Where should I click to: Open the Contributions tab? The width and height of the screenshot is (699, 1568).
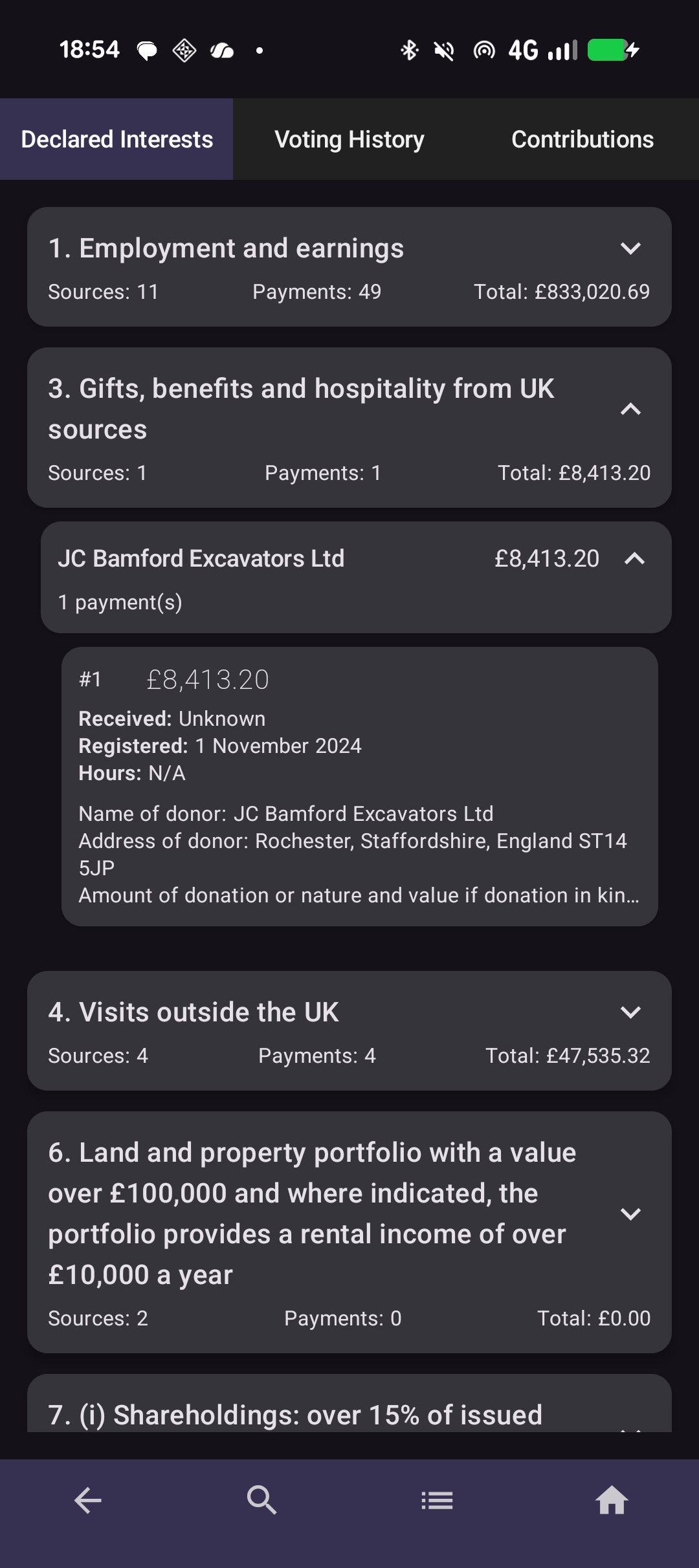tap(582, 139)
